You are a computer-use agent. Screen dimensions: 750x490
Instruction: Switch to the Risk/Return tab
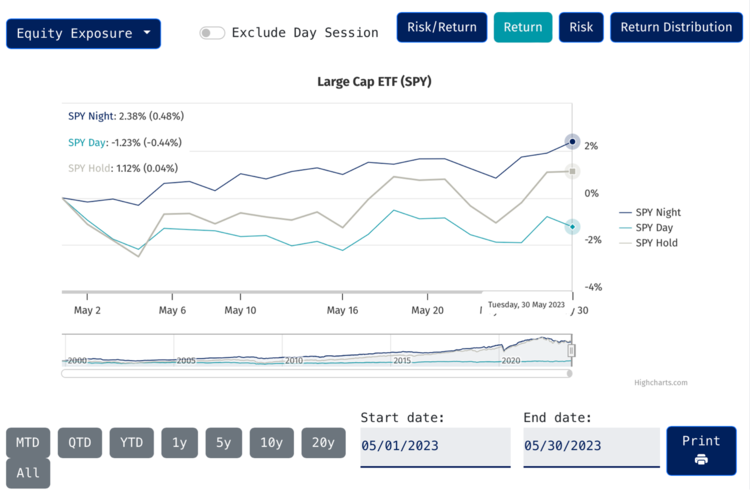(x=442, y=27)
